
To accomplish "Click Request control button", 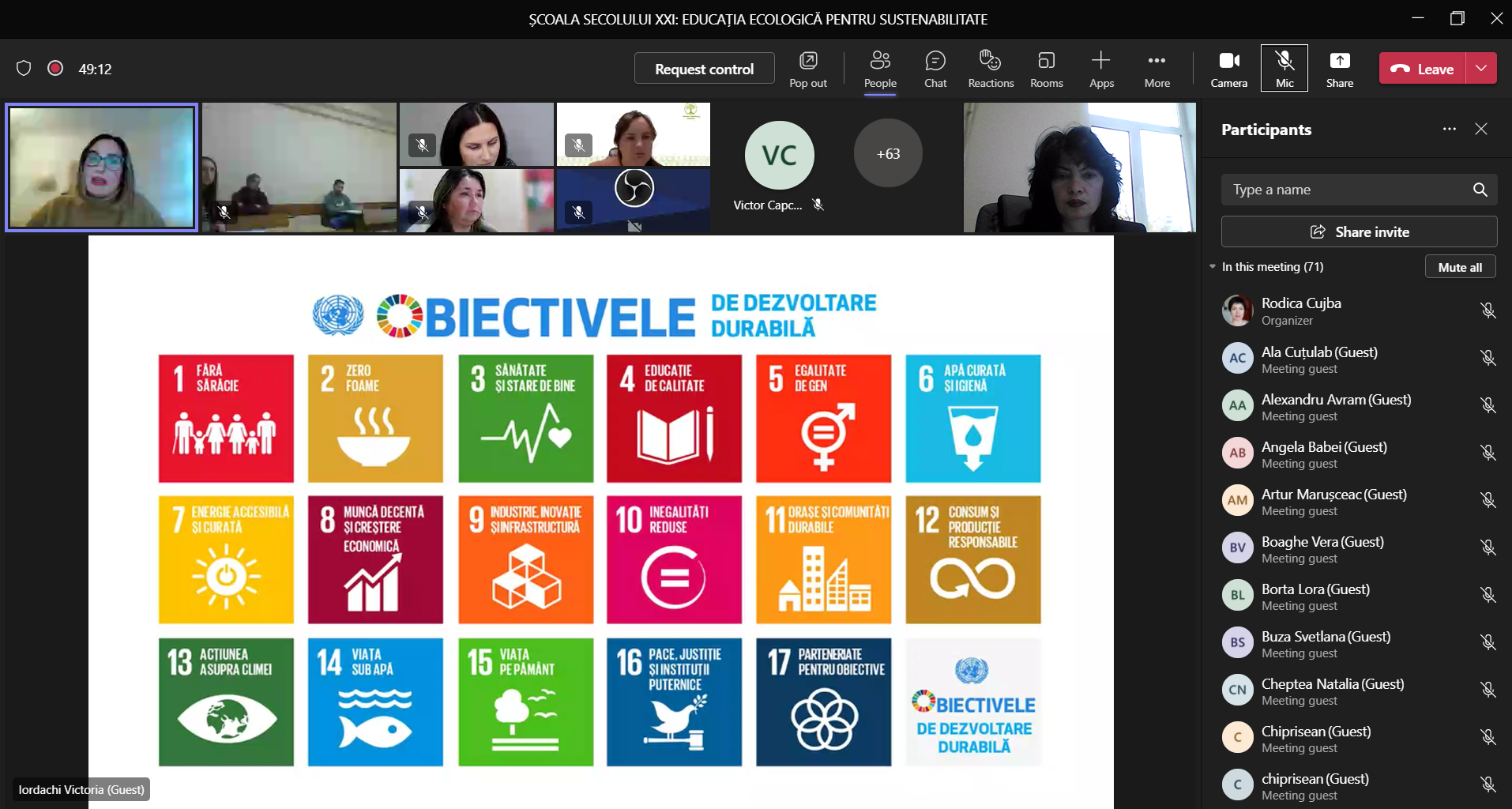I will 704,69.
